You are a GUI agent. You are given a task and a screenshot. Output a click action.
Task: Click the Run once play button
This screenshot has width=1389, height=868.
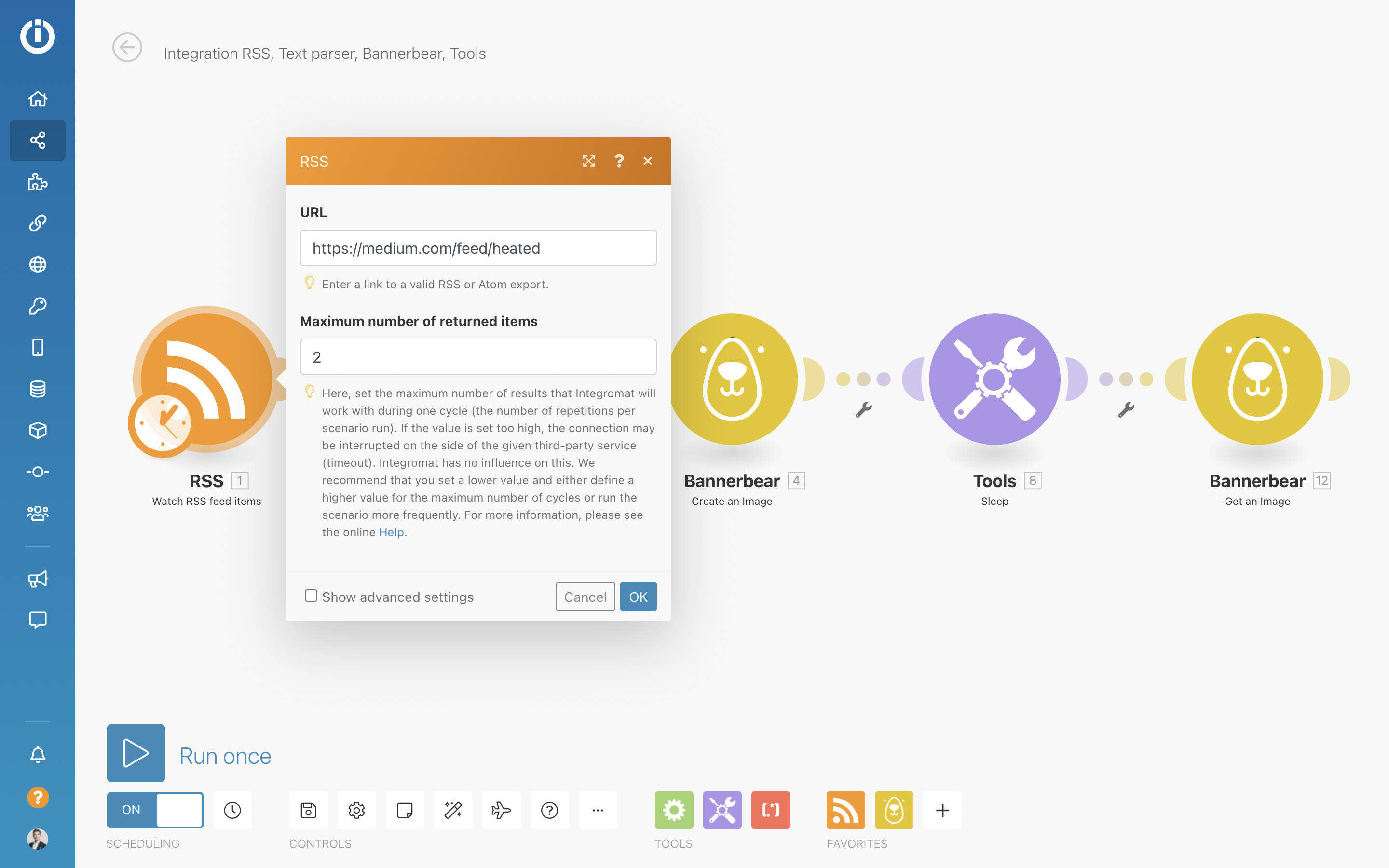(x=136, y=753)
